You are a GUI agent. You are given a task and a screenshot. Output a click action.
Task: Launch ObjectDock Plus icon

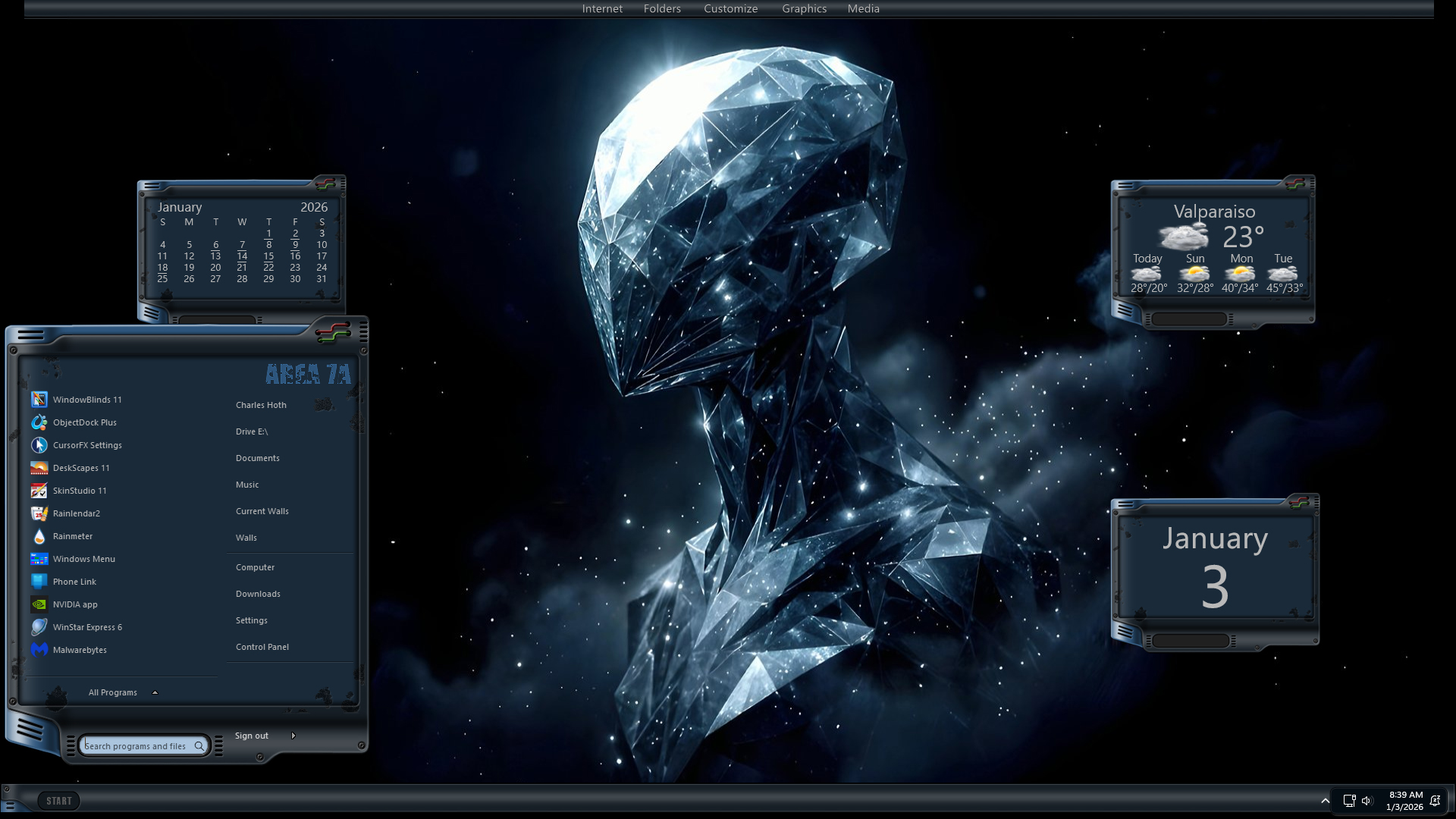[x=39, y=422]
